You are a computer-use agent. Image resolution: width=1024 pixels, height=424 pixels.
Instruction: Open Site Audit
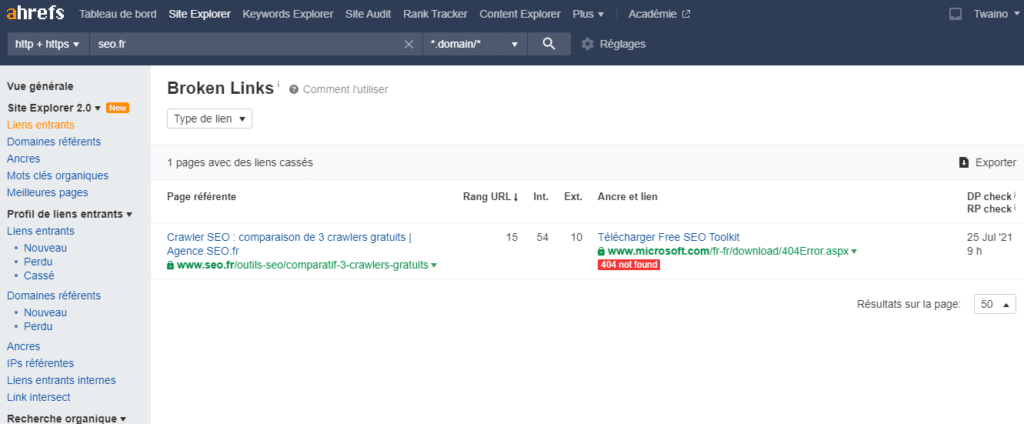tap(368, 14)
